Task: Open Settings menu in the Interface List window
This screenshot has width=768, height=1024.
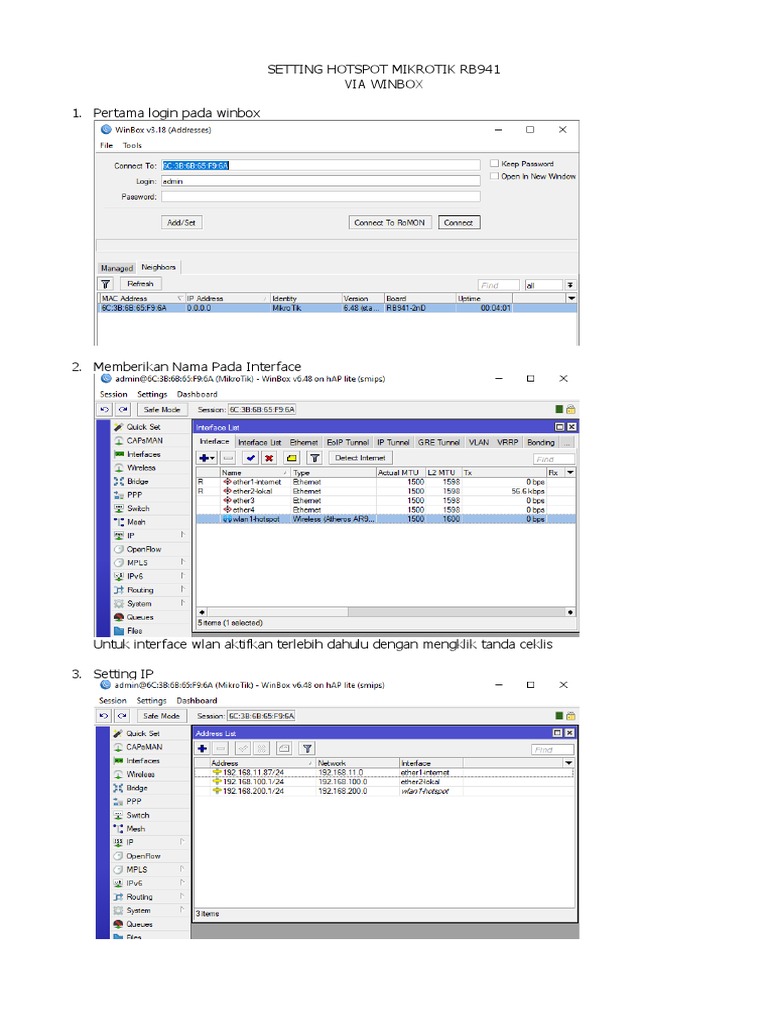Action: pyautogui.click(x=152, y=394)
